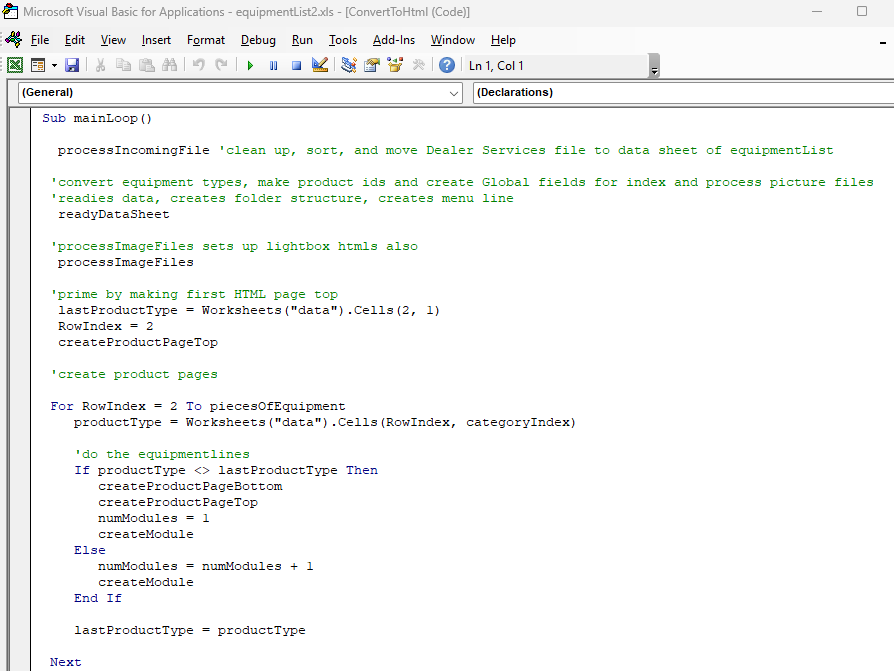Screen dimensions: 894x671
Task: Pause execution with the Break icon
Action: 273,65
